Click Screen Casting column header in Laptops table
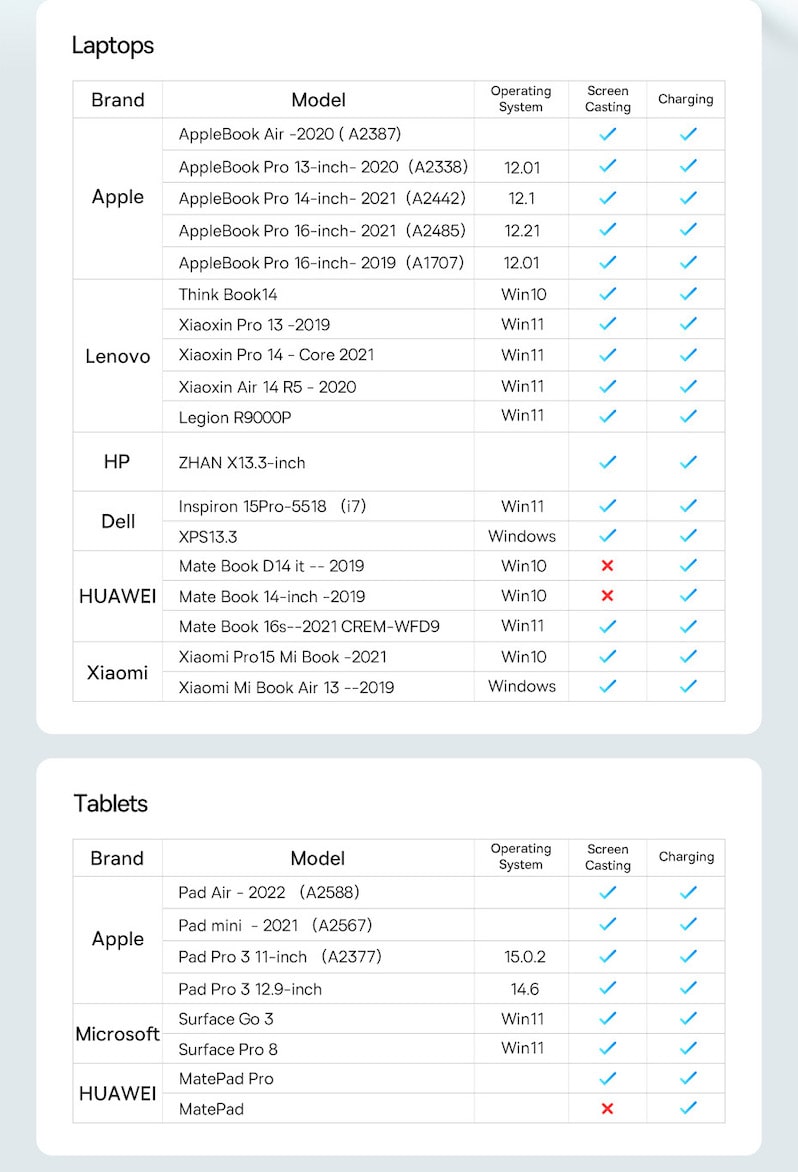Screen dimensions: 798x1172 (x=607, y=99)
